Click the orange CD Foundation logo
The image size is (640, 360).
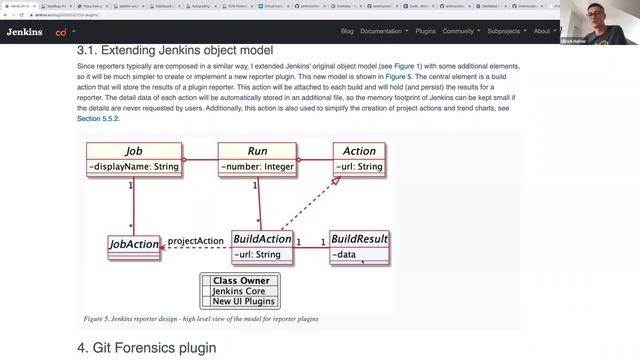coord(61,32)
